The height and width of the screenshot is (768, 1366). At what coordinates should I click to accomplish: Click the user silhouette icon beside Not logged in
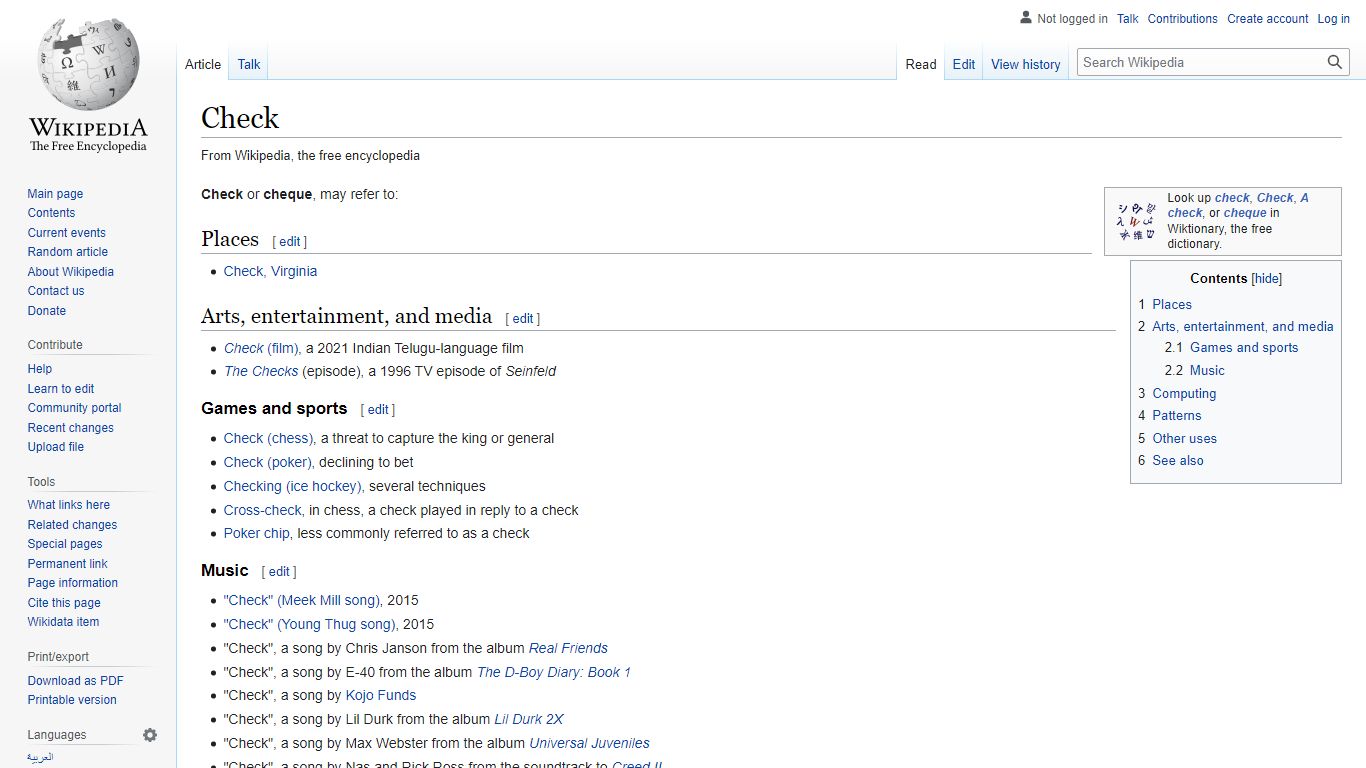click(x=1026, y=18)
